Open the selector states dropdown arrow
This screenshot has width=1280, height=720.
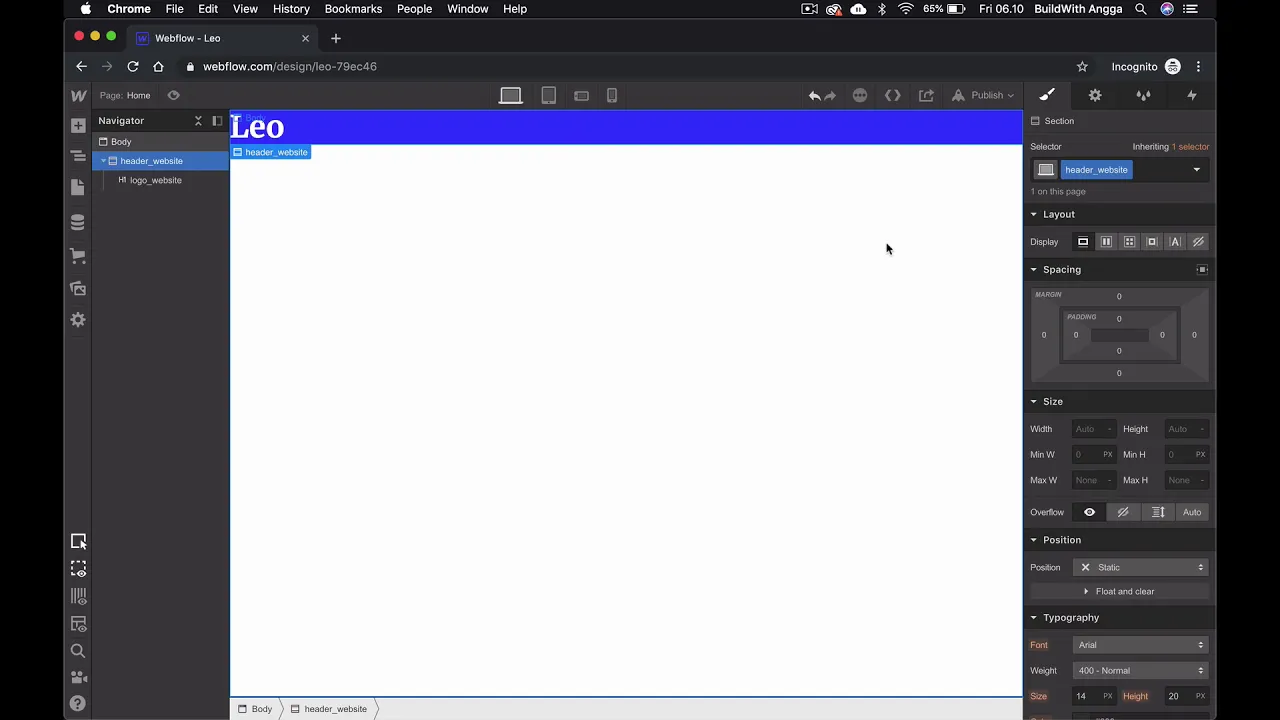(1196, 170)
